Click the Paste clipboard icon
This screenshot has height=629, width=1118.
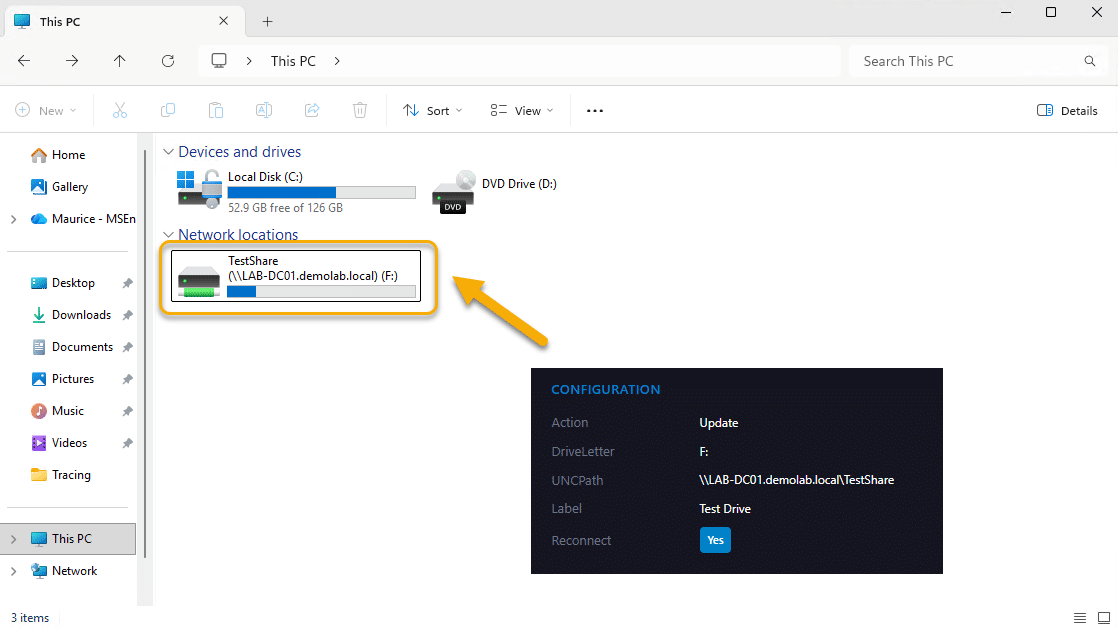(216, 111)
